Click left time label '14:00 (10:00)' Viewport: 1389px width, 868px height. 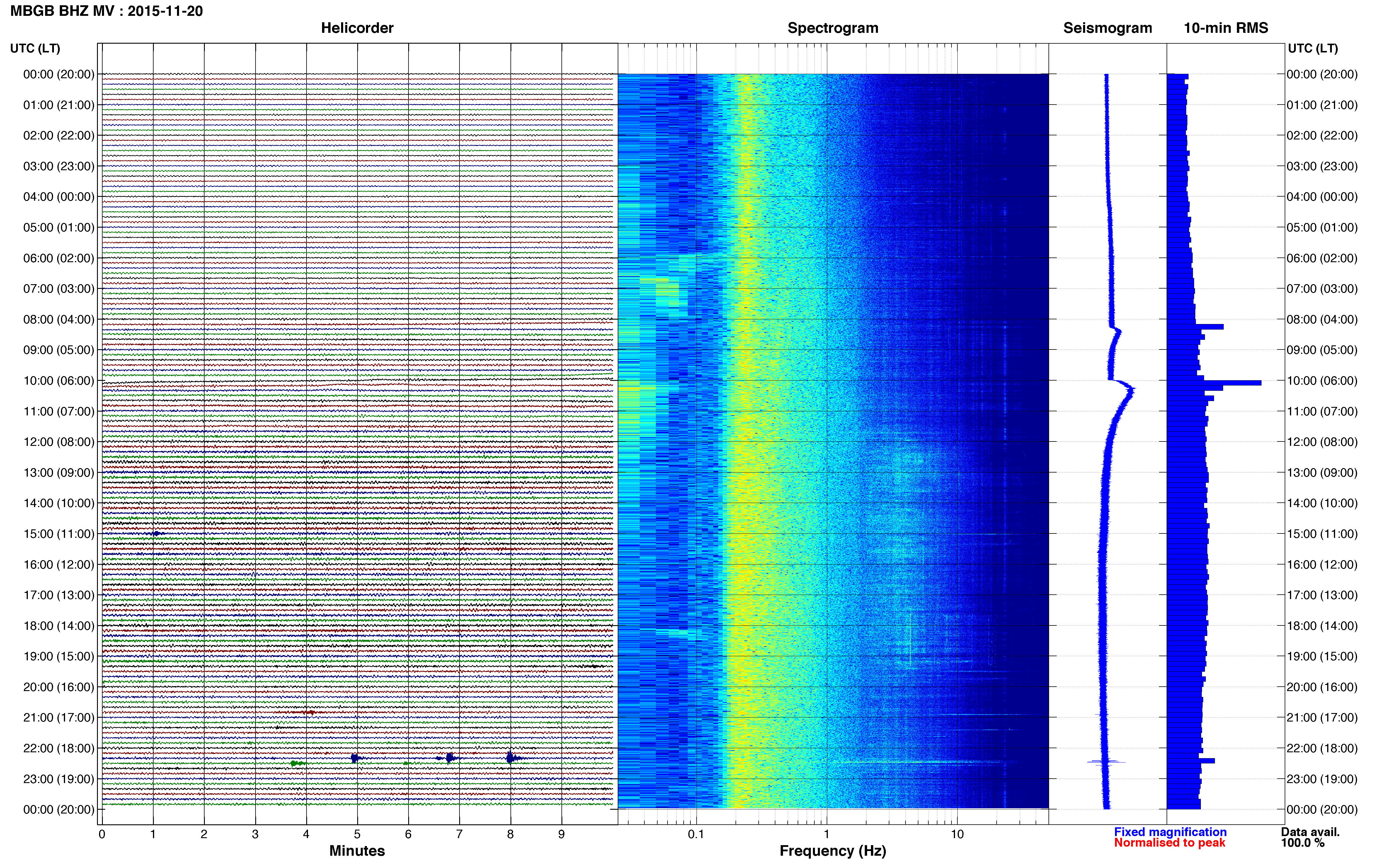59,503
